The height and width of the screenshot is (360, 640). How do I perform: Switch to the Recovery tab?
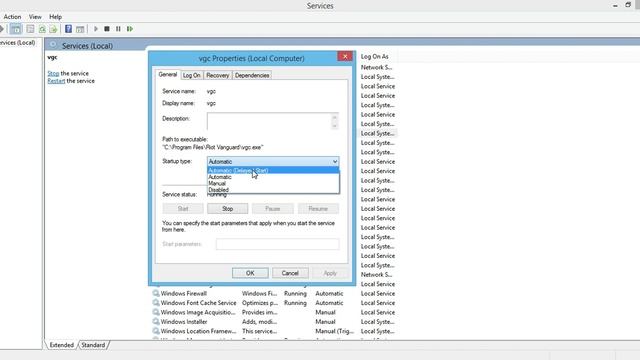click(218, 75)
